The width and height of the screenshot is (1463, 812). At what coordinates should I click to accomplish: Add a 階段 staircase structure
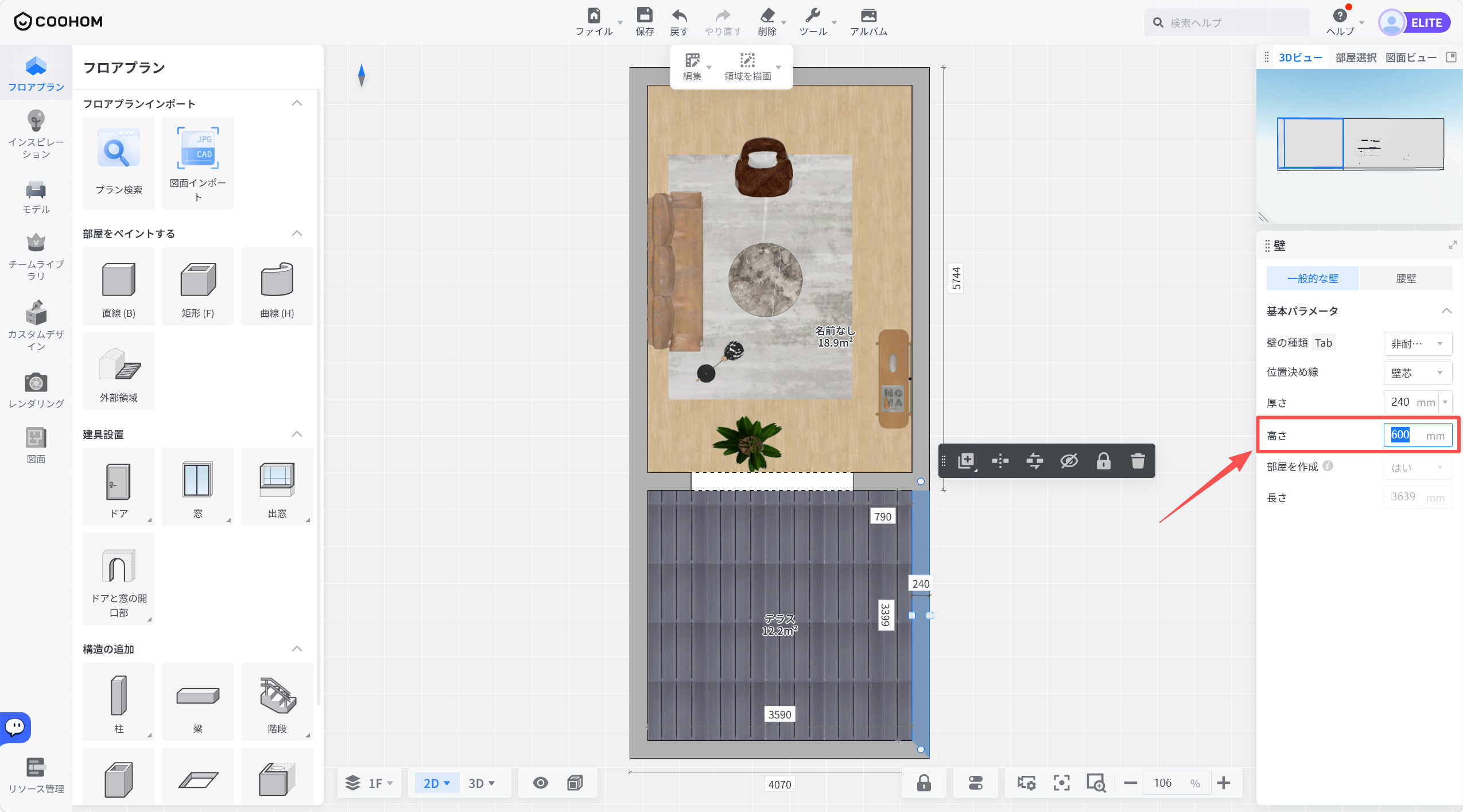277,702
